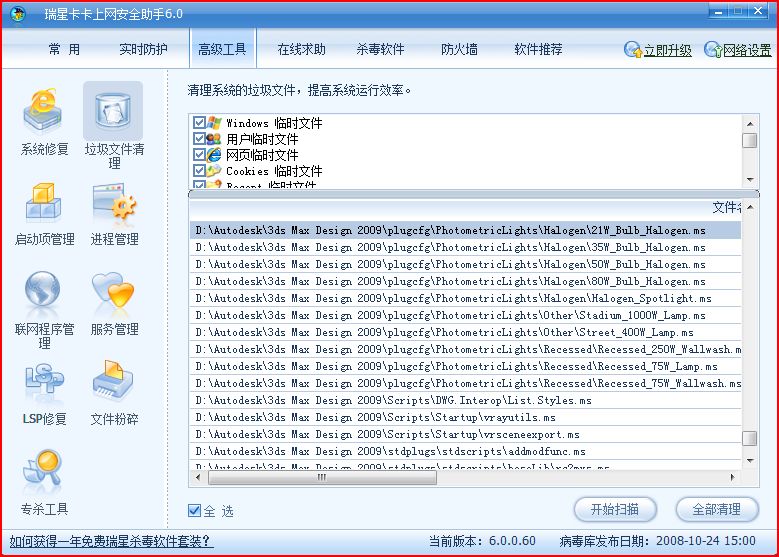Open 进程管理 process manager

[x=114, y=214]
